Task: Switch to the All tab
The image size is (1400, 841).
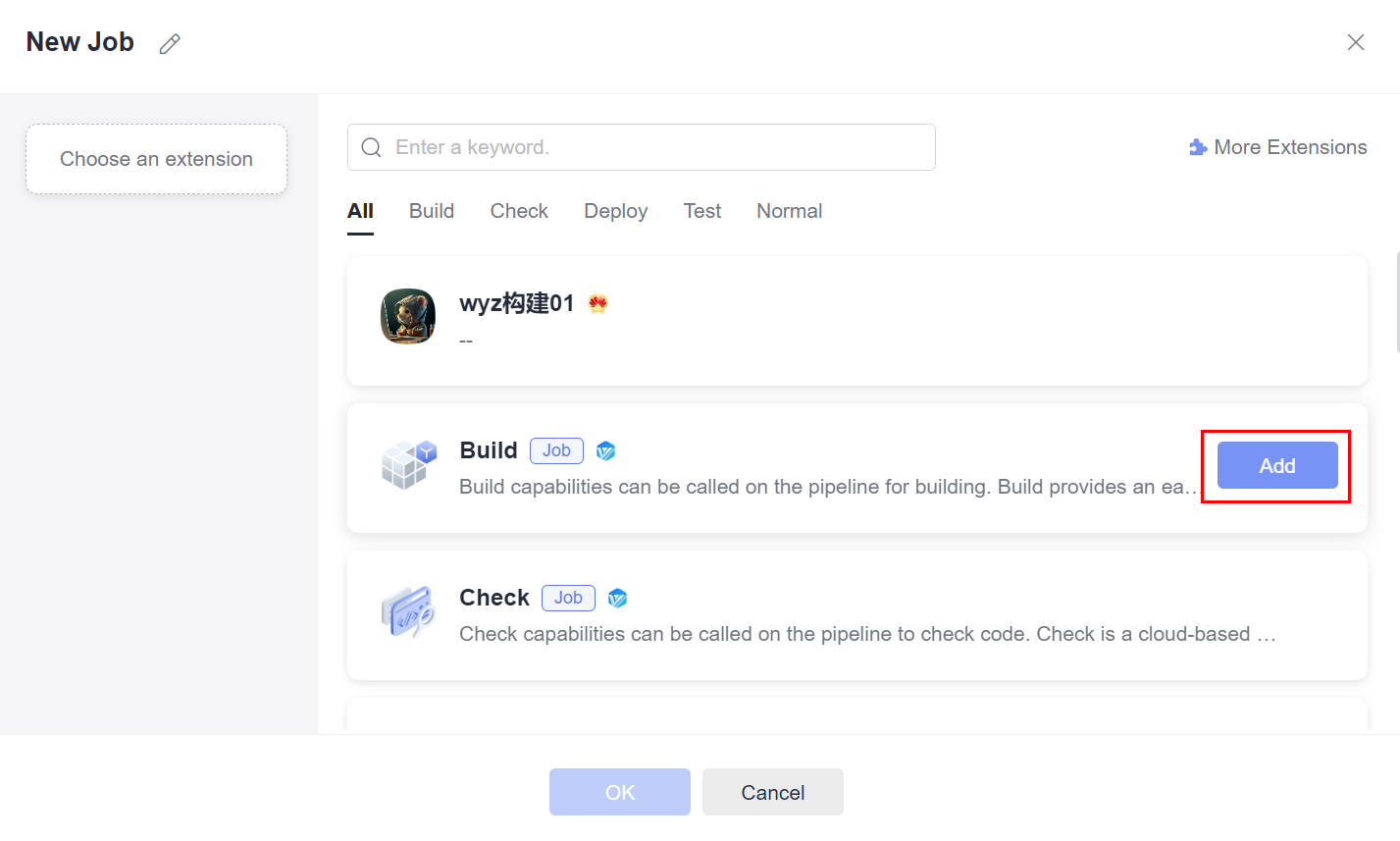Action: (360, 211)
